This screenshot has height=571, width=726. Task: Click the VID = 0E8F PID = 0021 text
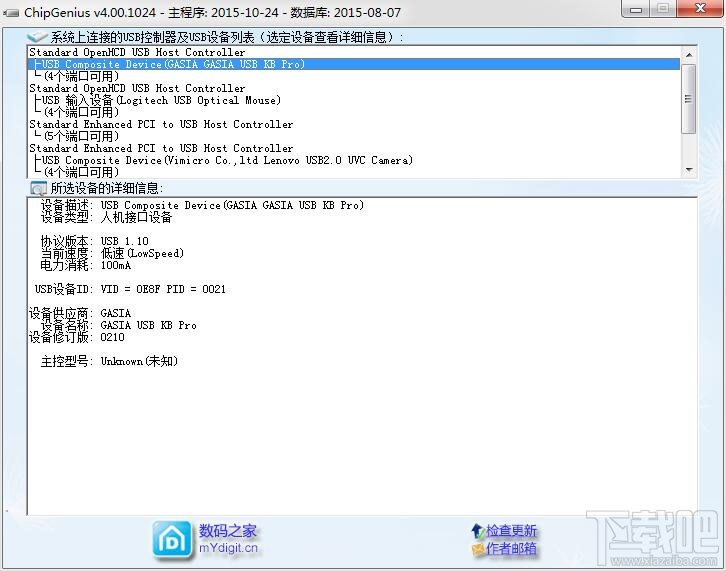[x=163, y=289]
